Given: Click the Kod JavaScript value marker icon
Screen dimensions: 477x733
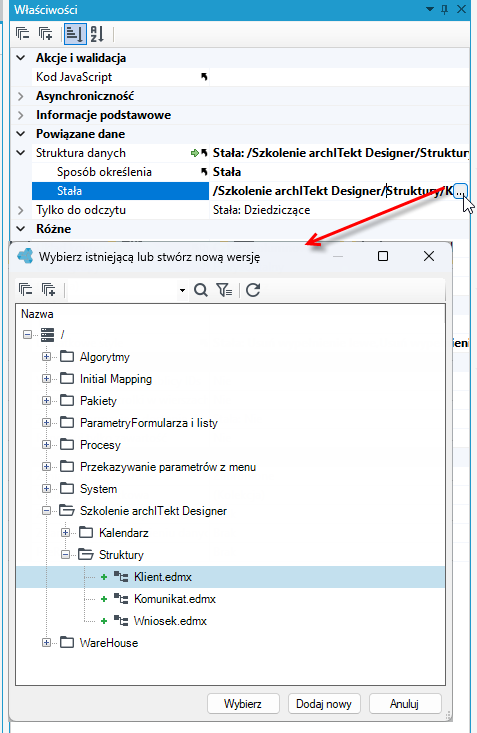Looking at the screenshot, I should 204,77.
